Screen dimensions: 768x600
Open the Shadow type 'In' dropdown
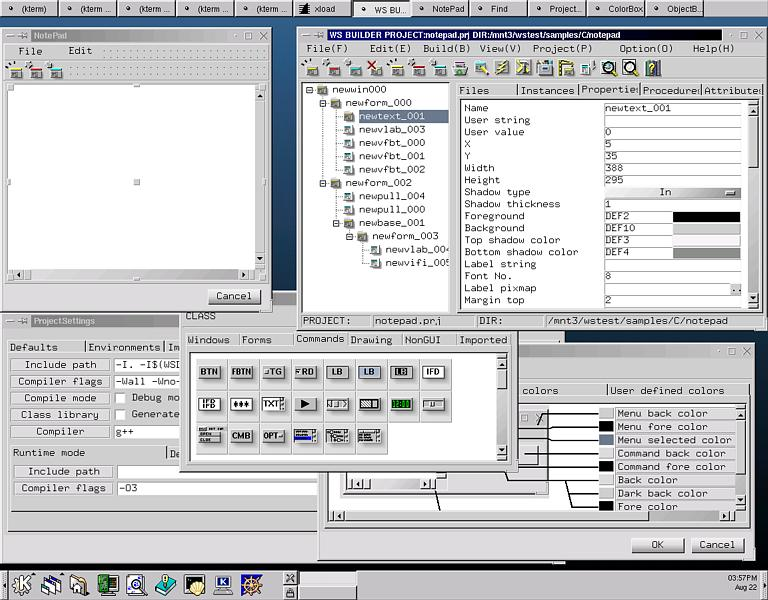pyautogui.click(x=672, y=192)
